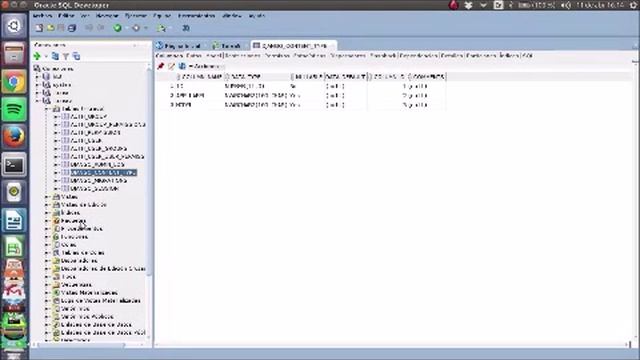Open the Ubuntu Dash launcher
Image resolution: width=640 pixels, height=360 pixels.
[x=14, y=26]
